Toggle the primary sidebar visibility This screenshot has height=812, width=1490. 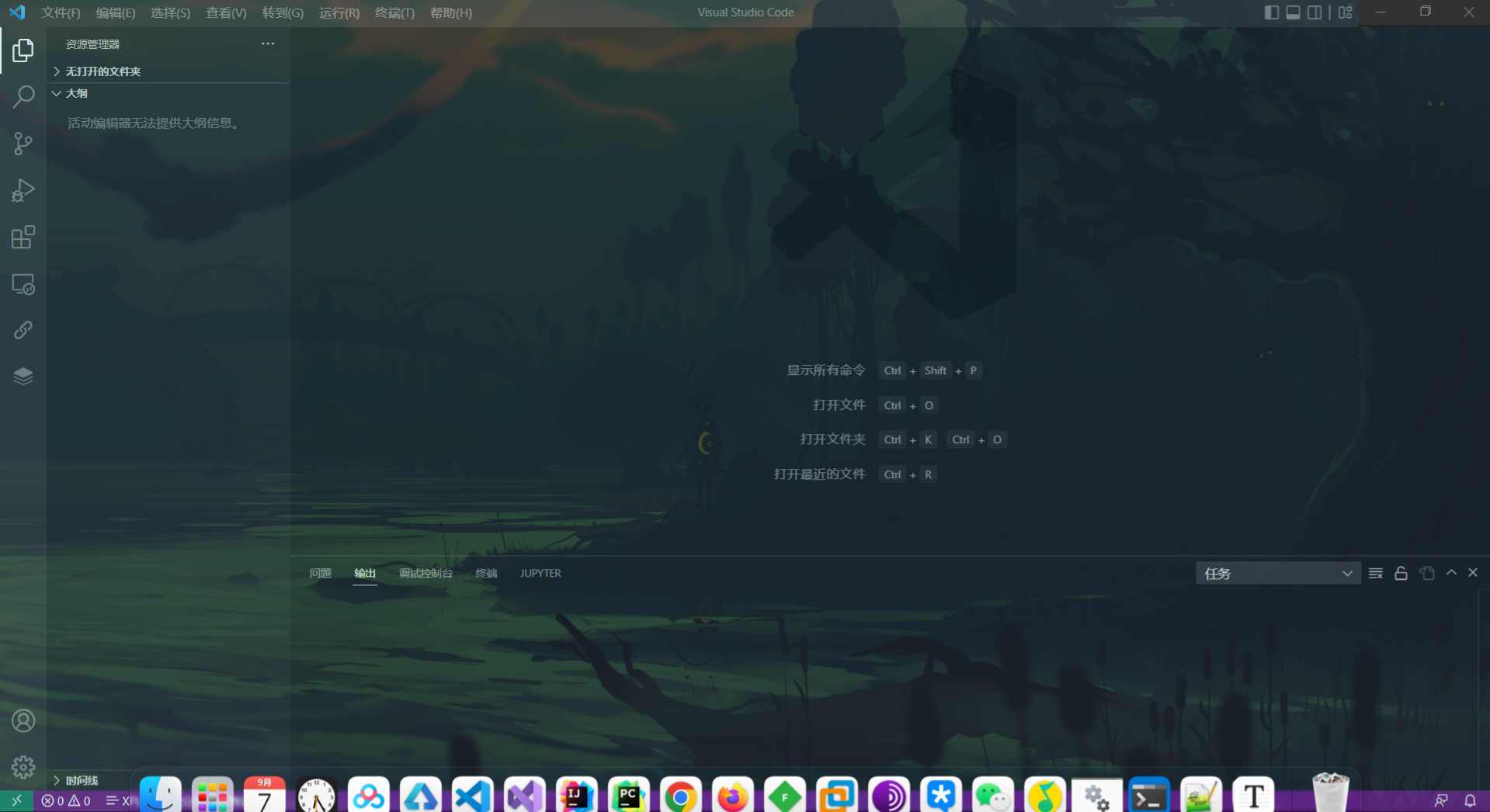click(1270, 12)
